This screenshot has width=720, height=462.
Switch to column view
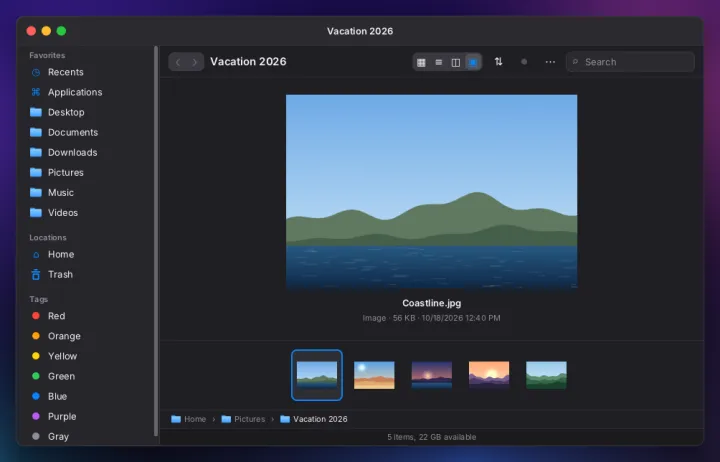tap(456, 62)
